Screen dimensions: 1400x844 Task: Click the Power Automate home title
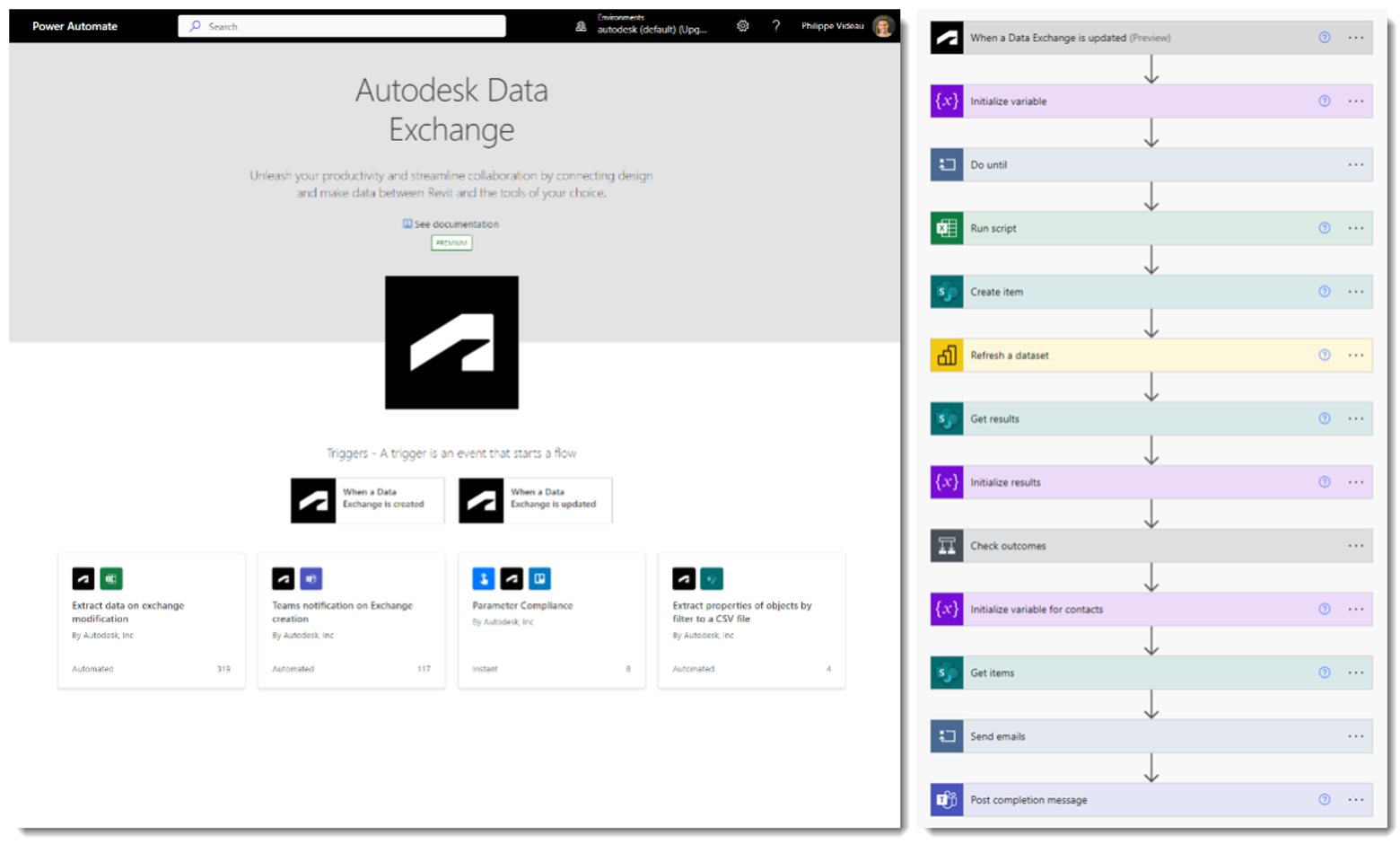(x=74, y=26)
